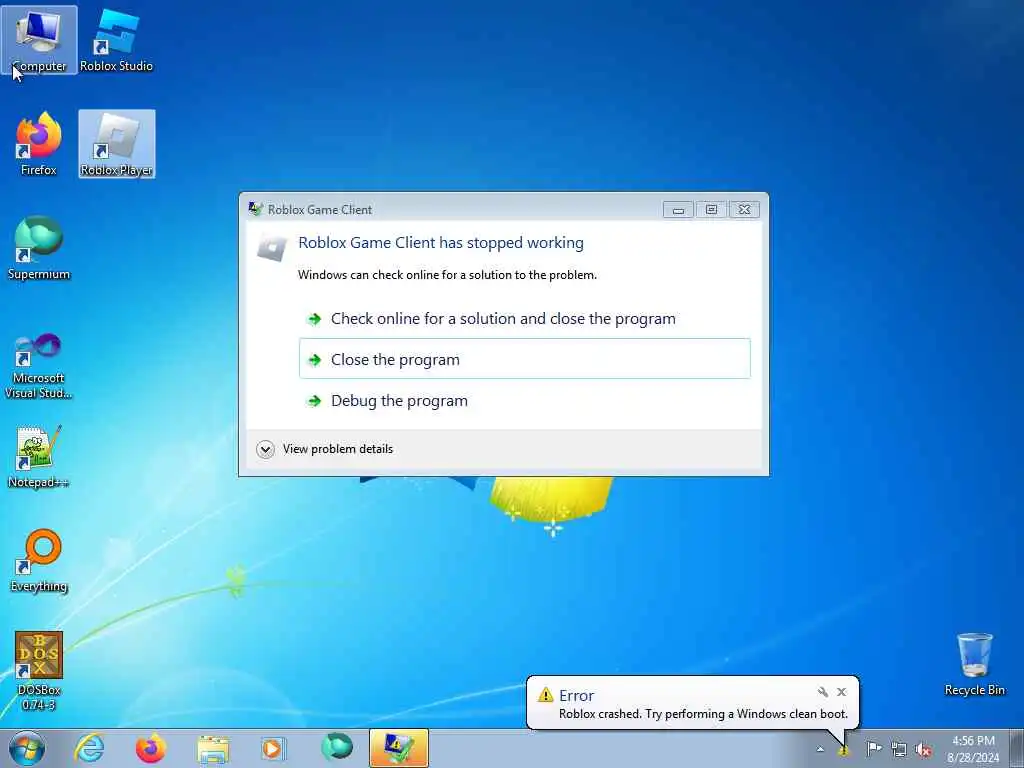Show hidden system tray icons
Viewport: 1024px width, 768px height.
[820, 749]
